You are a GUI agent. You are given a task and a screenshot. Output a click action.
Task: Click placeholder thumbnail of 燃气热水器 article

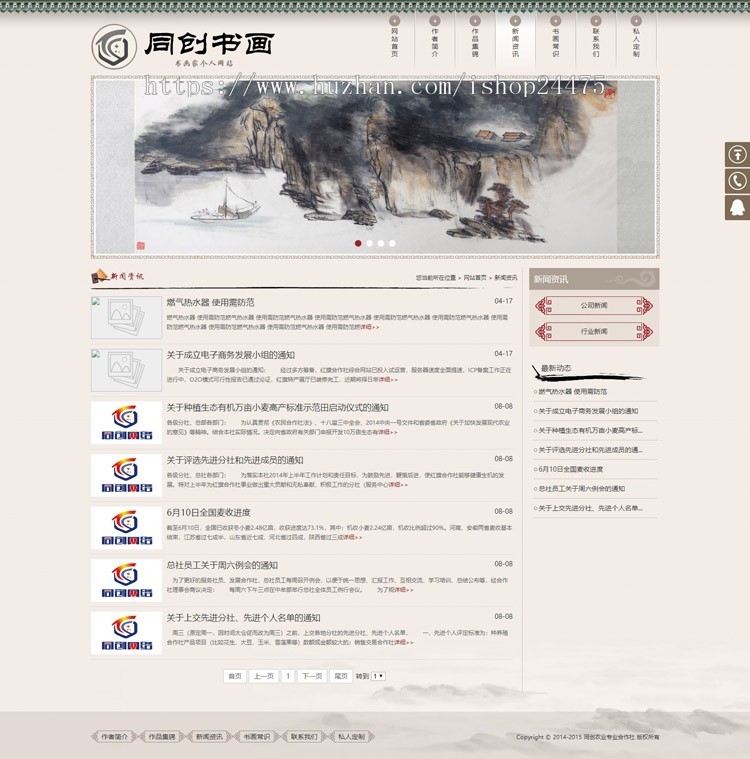pos(126,318)
